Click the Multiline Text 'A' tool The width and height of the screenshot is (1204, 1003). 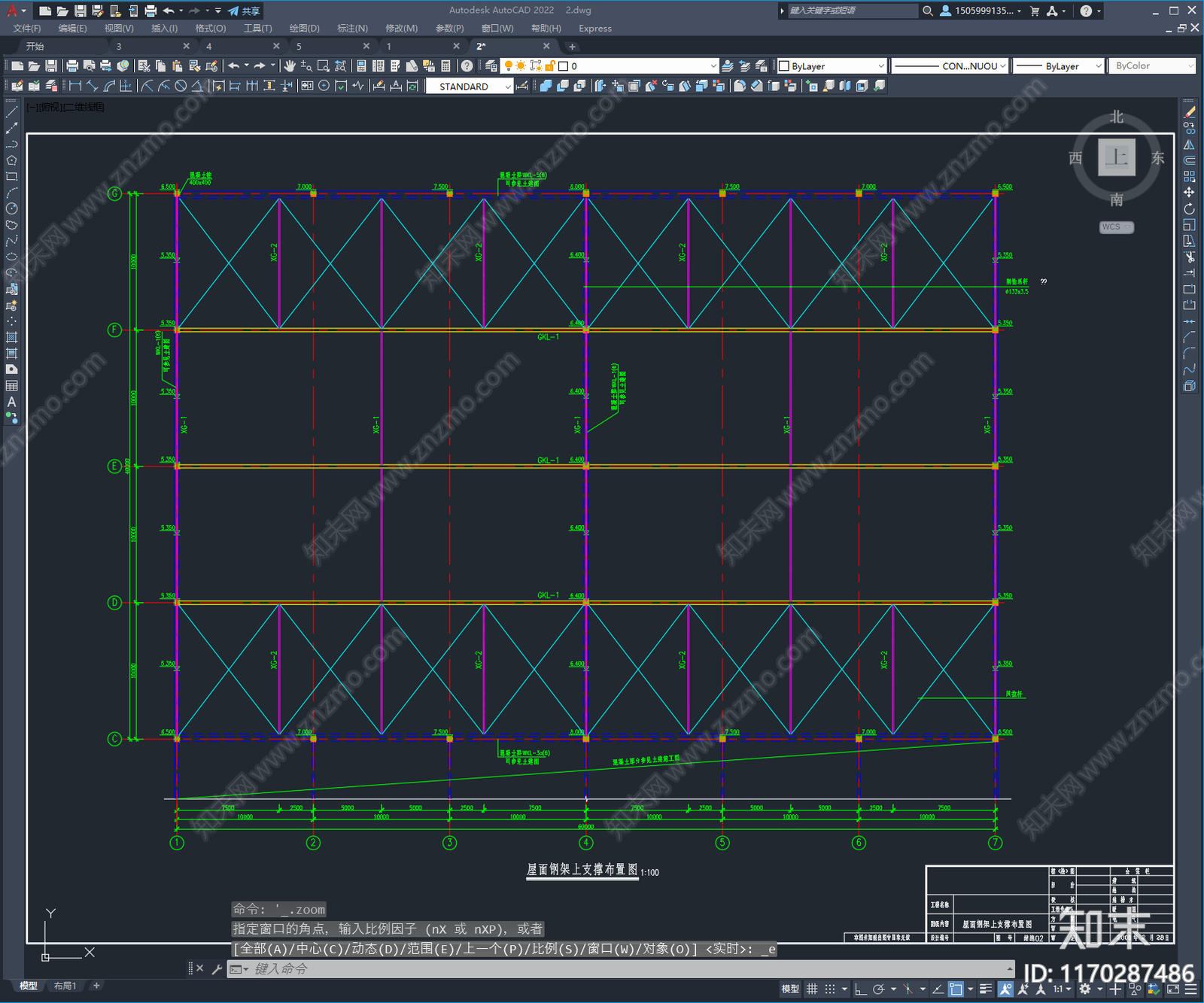(x=11, y=402)
